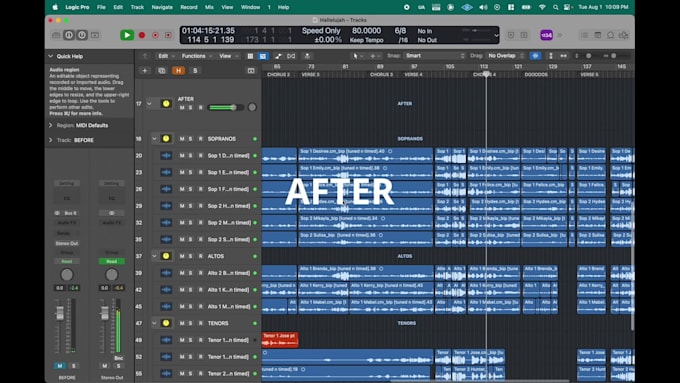Select the red Tenor 1 Jose region
The image size is (680, 383).
click(280, 340)
